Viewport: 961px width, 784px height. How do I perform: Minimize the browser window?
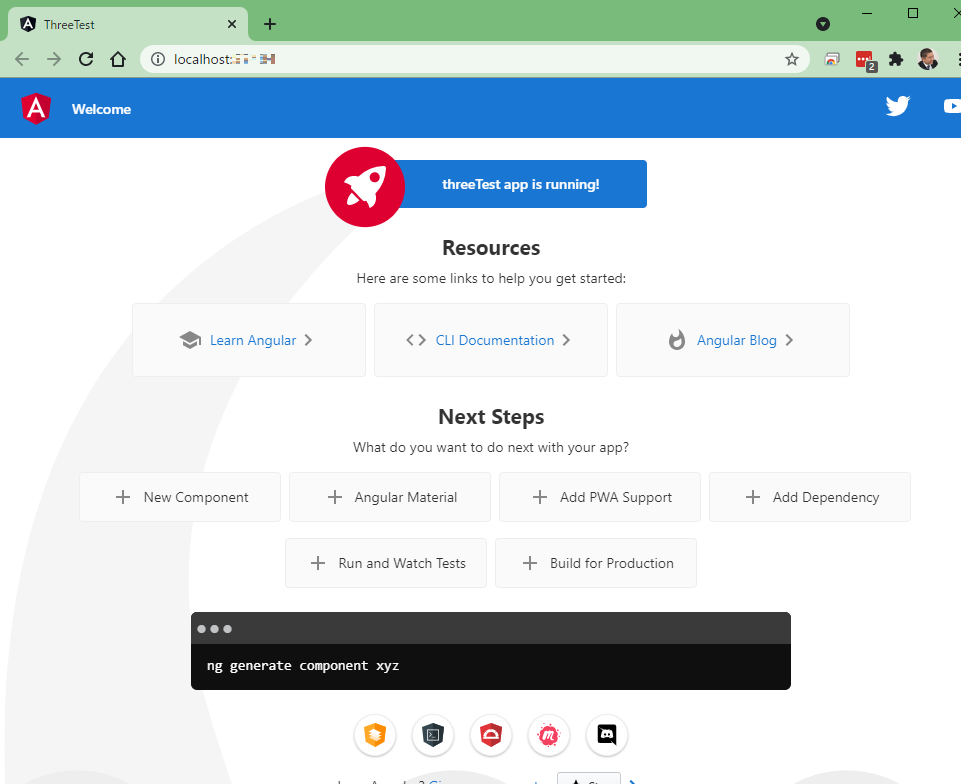tap(867, 13)
